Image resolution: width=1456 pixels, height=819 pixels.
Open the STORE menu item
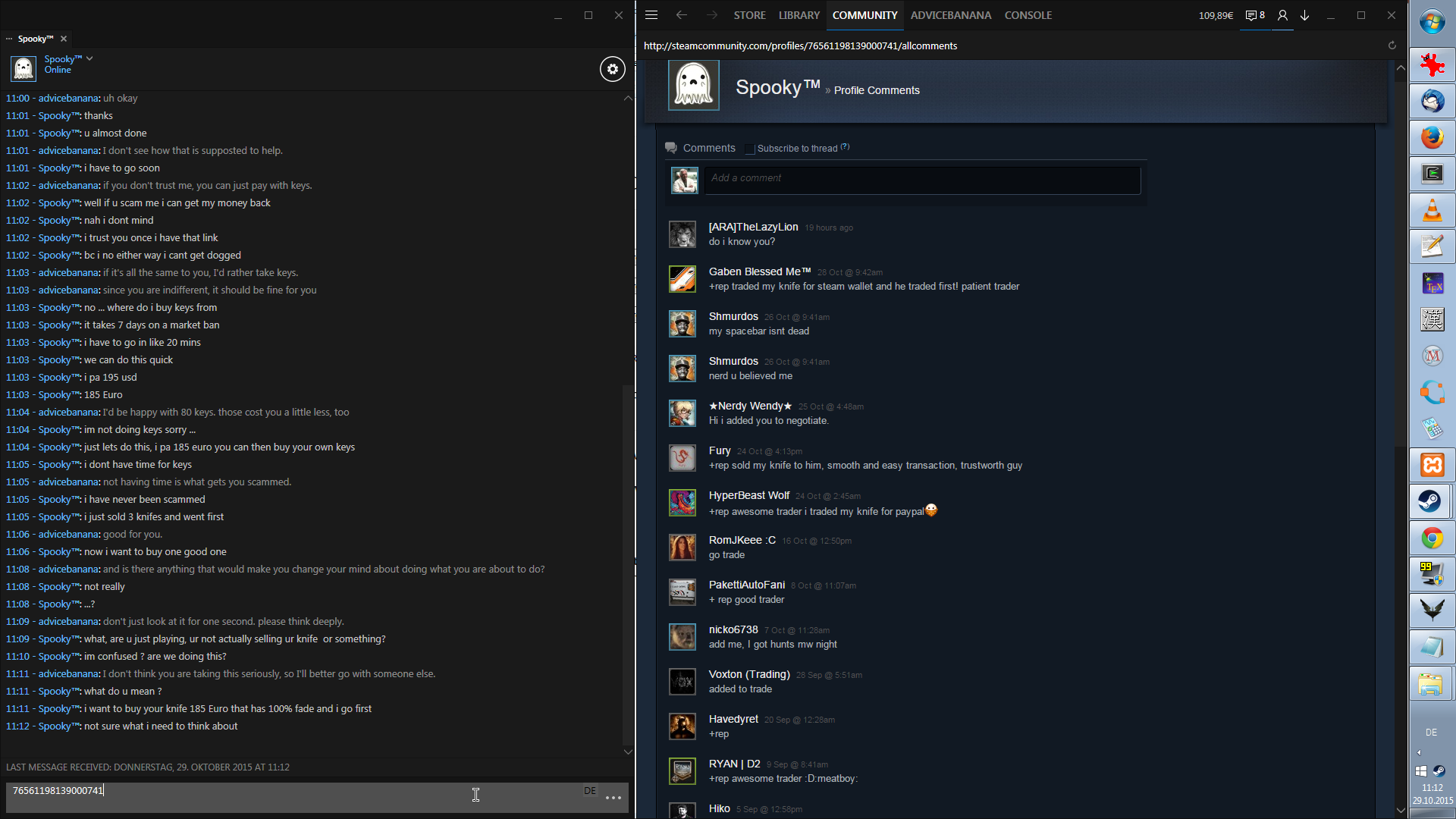tap(749, 15)
